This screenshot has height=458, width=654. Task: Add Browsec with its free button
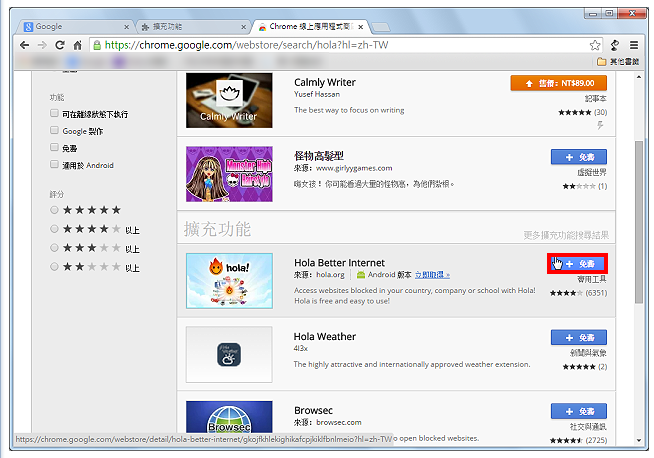pyautogui.click(x=579, y=411)
